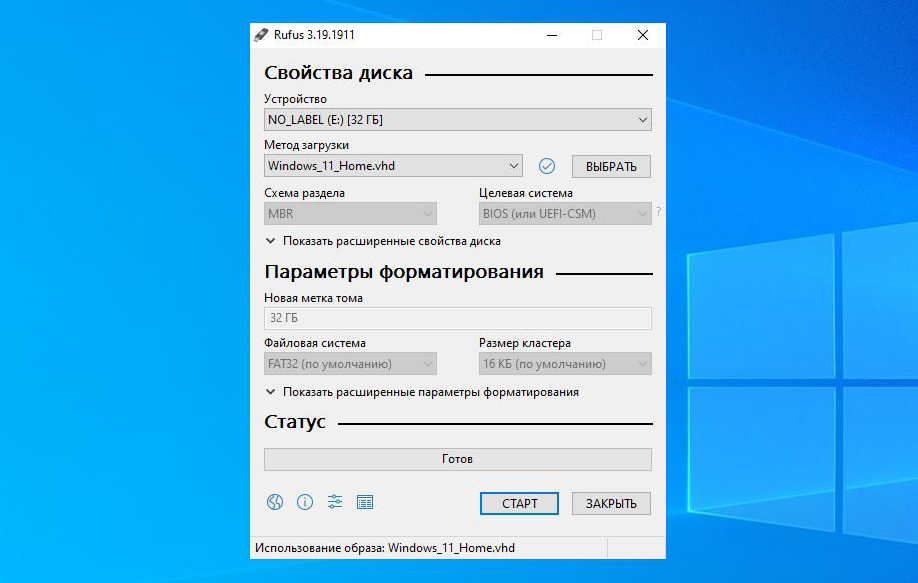Click the СТАРТ button

pos(519,503)
